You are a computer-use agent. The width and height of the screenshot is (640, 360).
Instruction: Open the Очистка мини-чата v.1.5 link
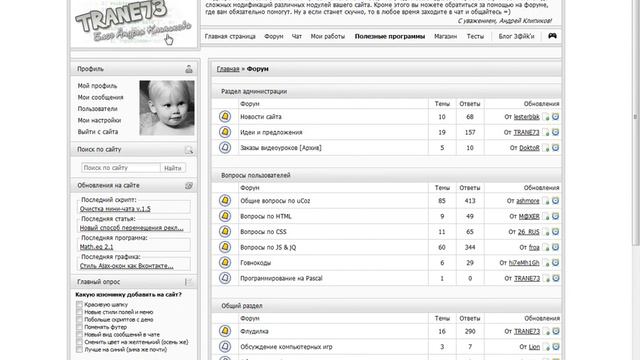click(115, 209)
